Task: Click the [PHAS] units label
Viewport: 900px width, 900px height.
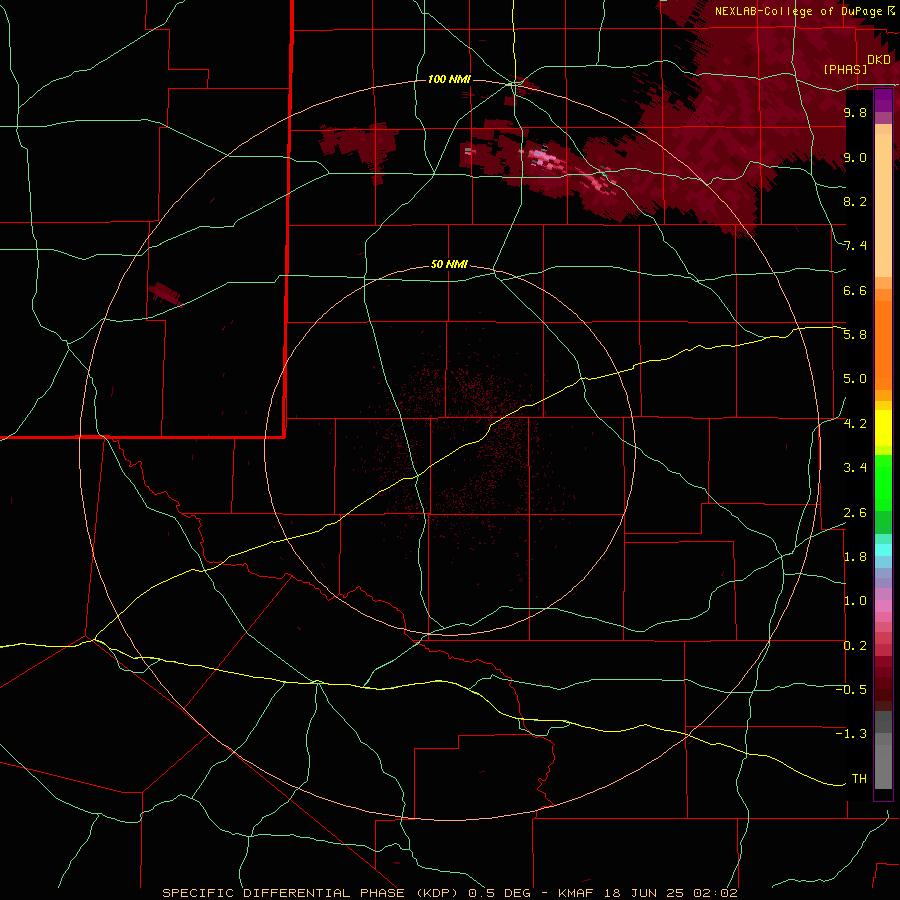Action: coord(845,69)
